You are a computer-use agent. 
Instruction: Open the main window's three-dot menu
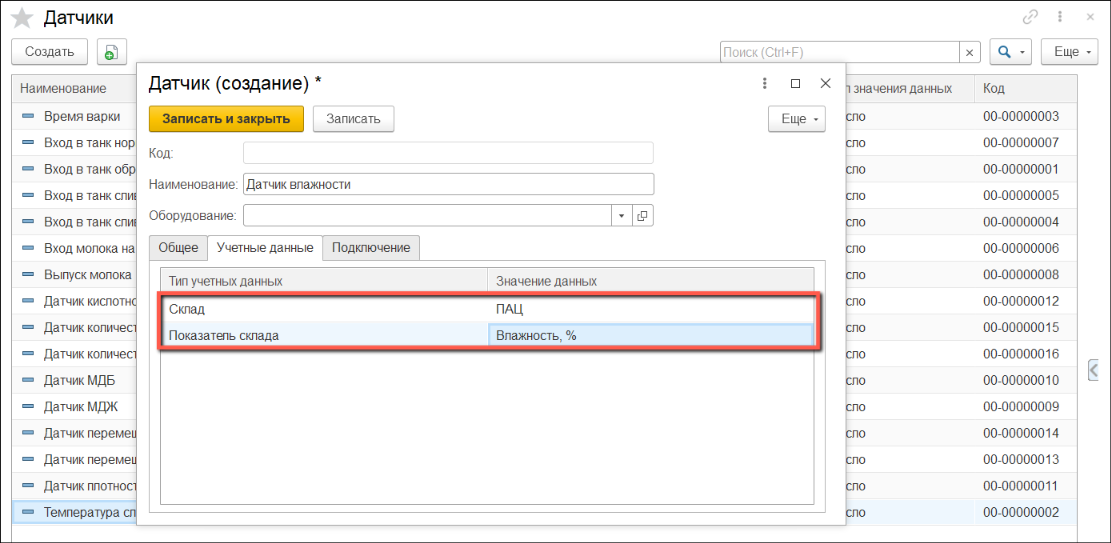pyautogui.click(x=1060, y=18)
